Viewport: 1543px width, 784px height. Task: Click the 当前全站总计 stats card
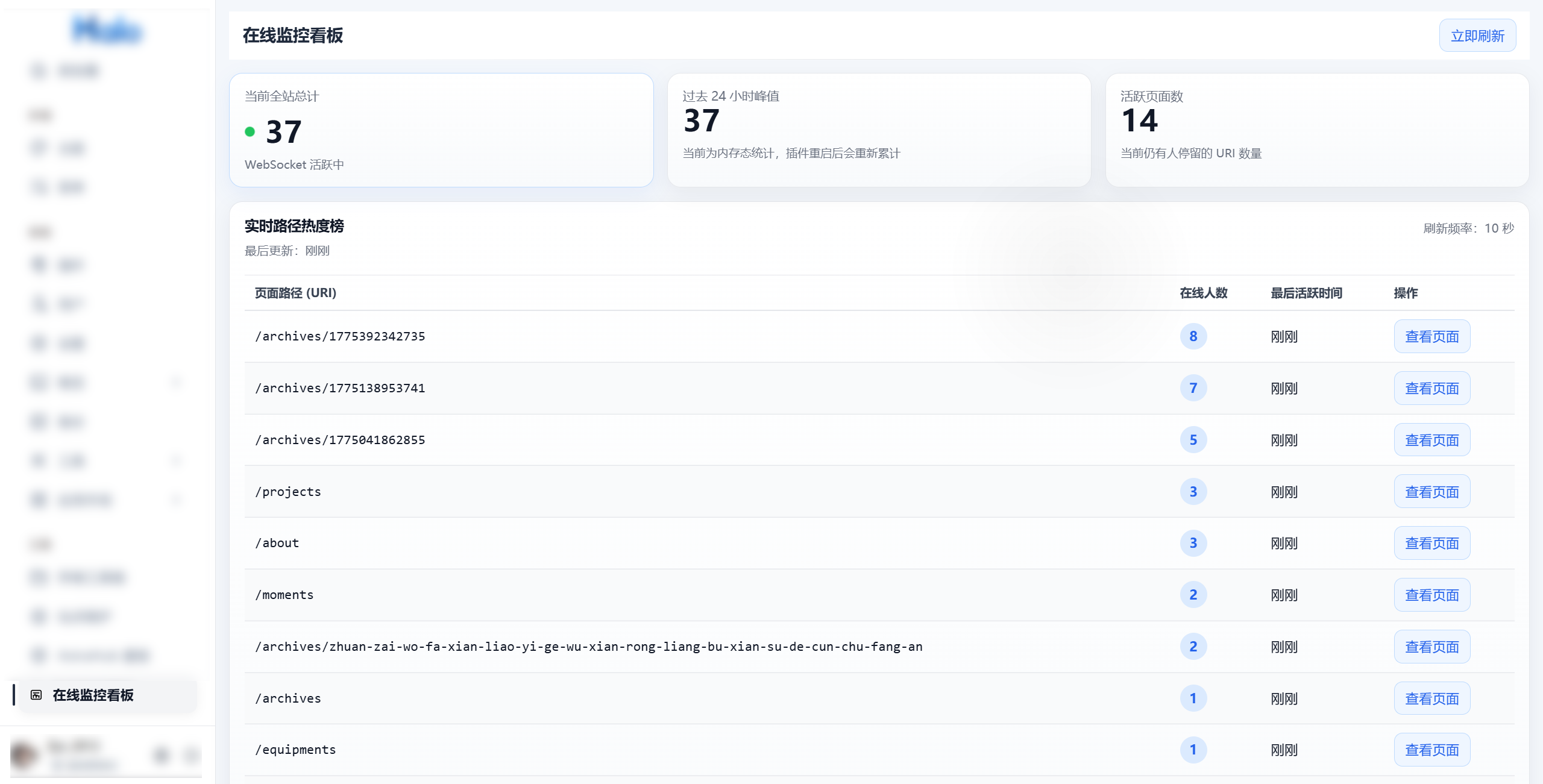point(441,130)
